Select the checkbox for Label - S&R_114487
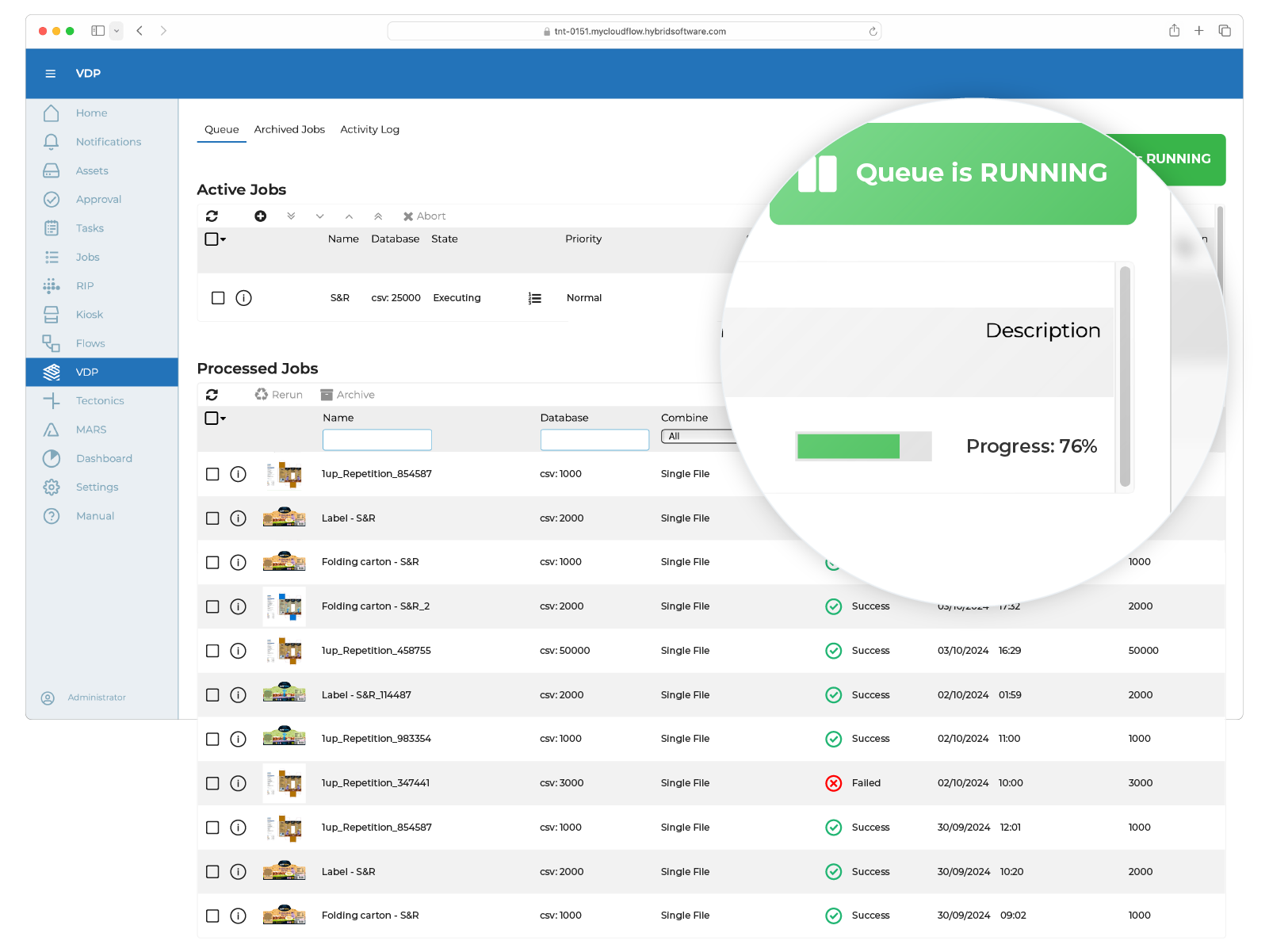Image resolution: width=1269 pixels, height=952 pixels. [212, 695]
